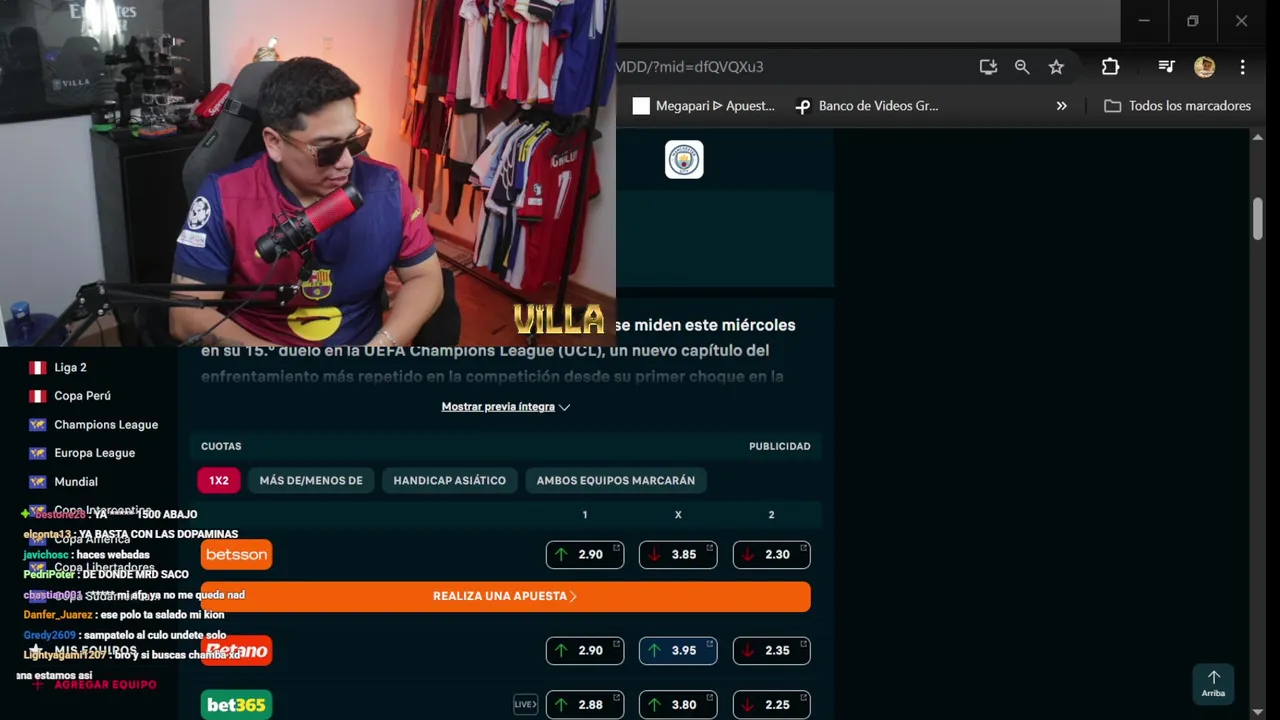Select the Handicap Asiático tab
1280x720 pixels.
(x=450, y=481)
